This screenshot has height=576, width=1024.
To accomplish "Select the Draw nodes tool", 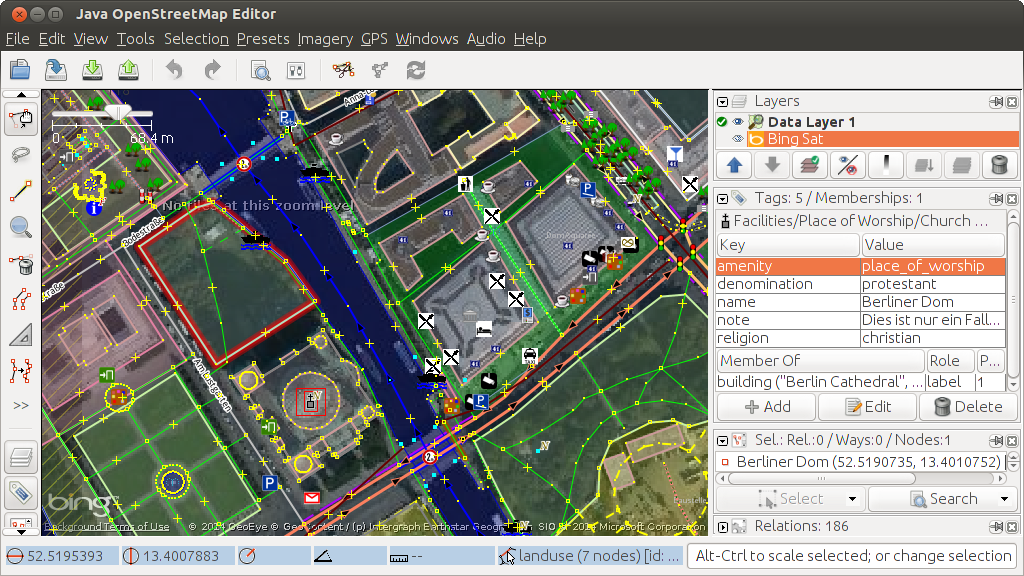I will tap(21, 191).
